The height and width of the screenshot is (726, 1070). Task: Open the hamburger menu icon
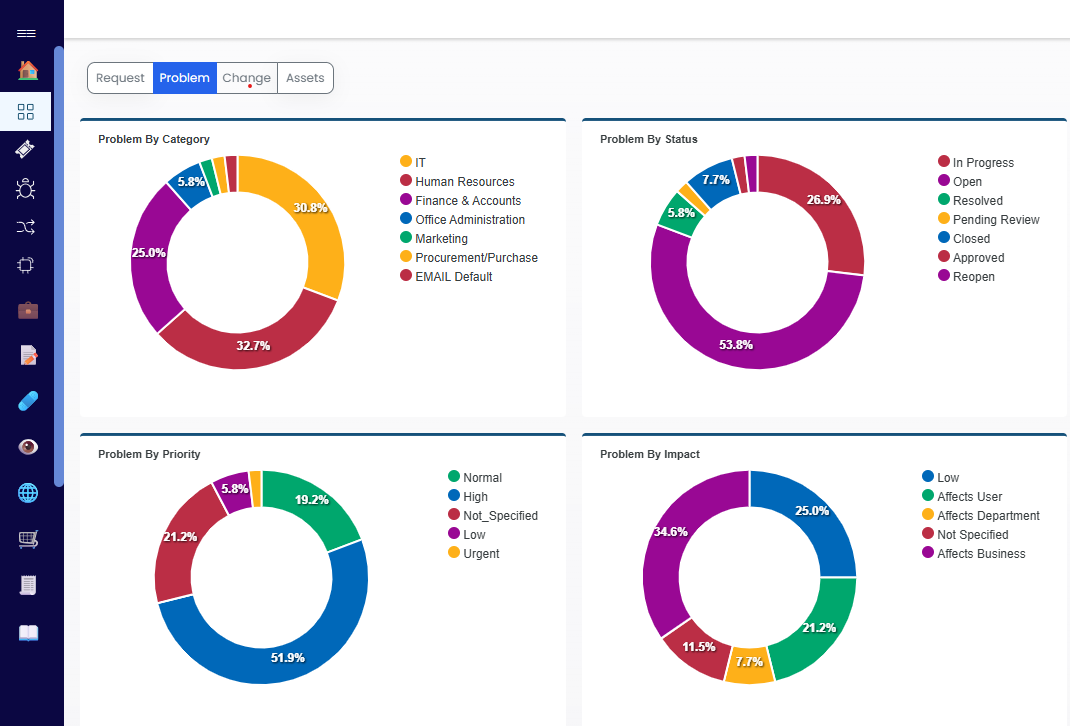(x=26, y=33)
